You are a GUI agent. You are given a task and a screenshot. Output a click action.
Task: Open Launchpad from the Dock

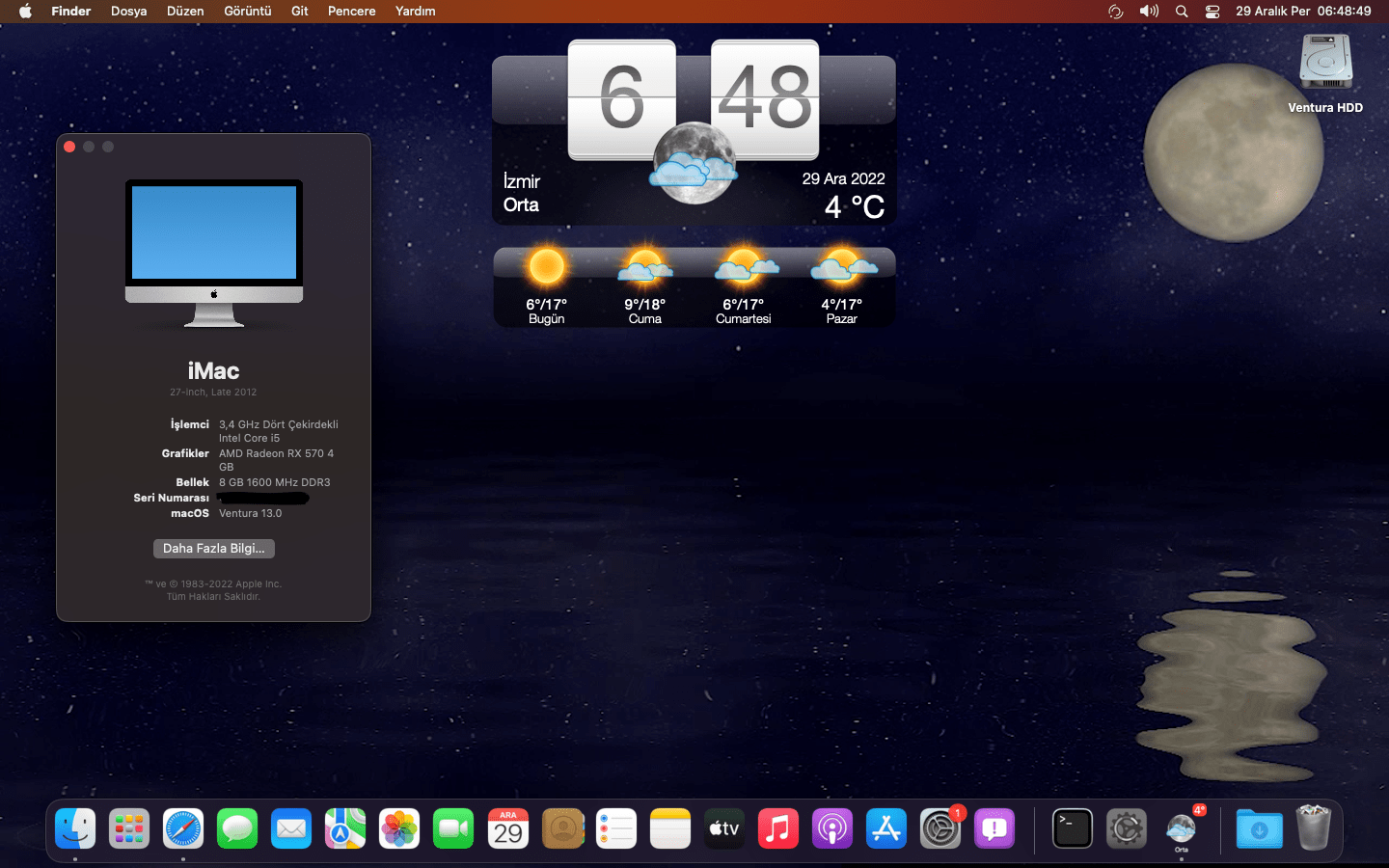(x=129, y=828)
